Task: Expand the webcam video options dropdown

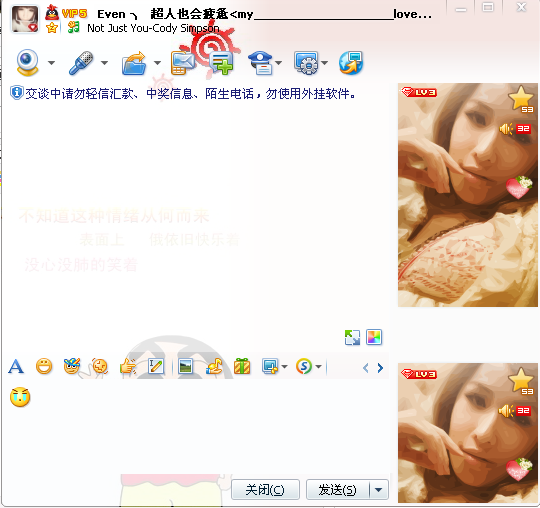Action: tap(51, 63)
